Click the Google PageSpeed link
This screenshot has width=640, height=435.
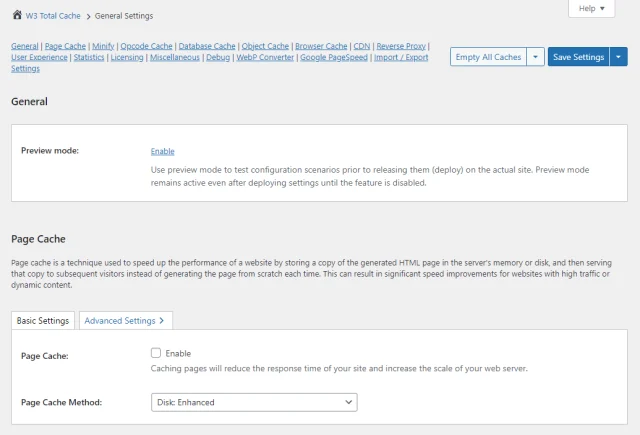pos(334,58)
